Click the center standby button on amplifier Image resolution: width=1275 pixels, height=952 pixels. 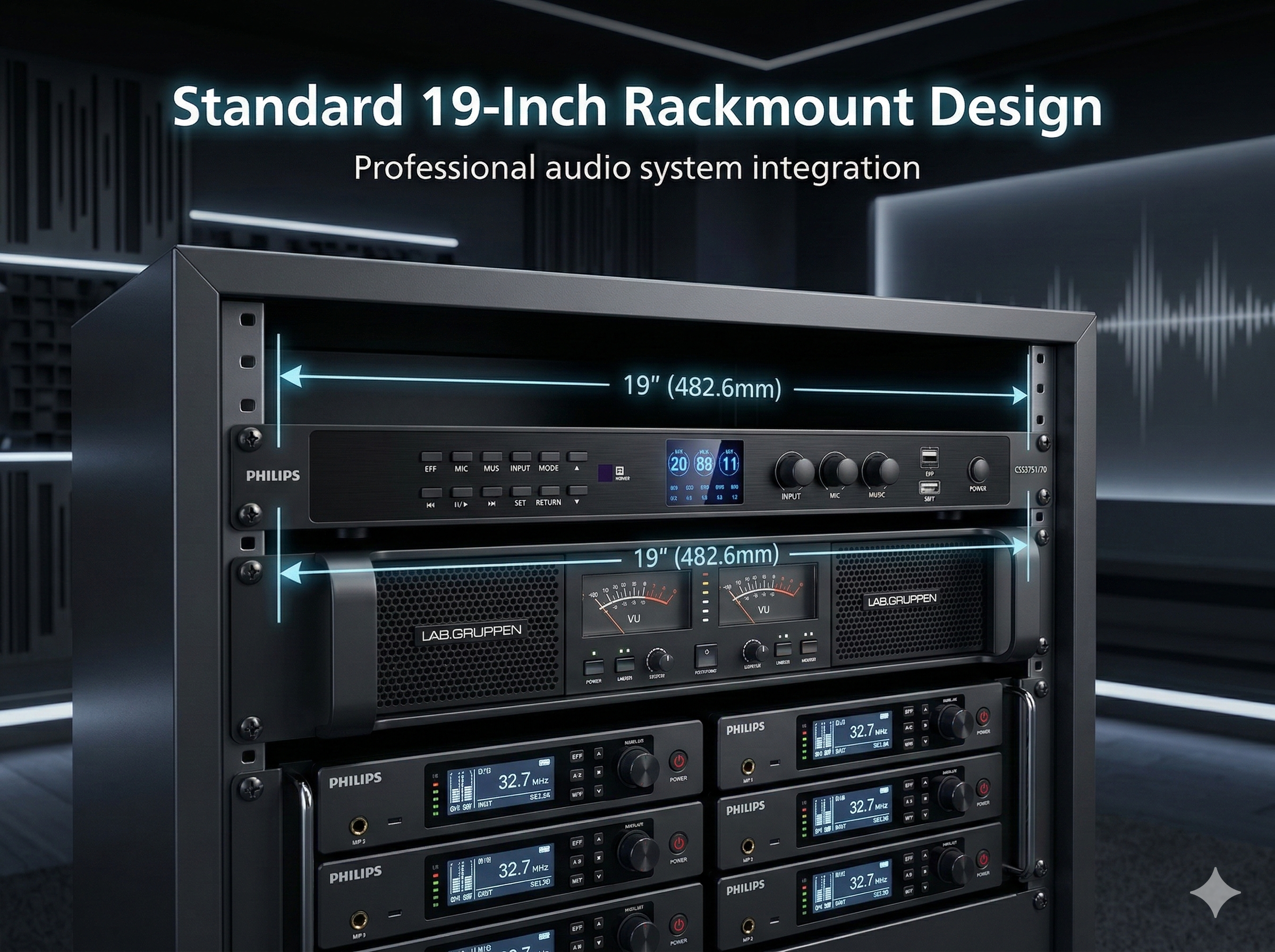coord(707,656)
